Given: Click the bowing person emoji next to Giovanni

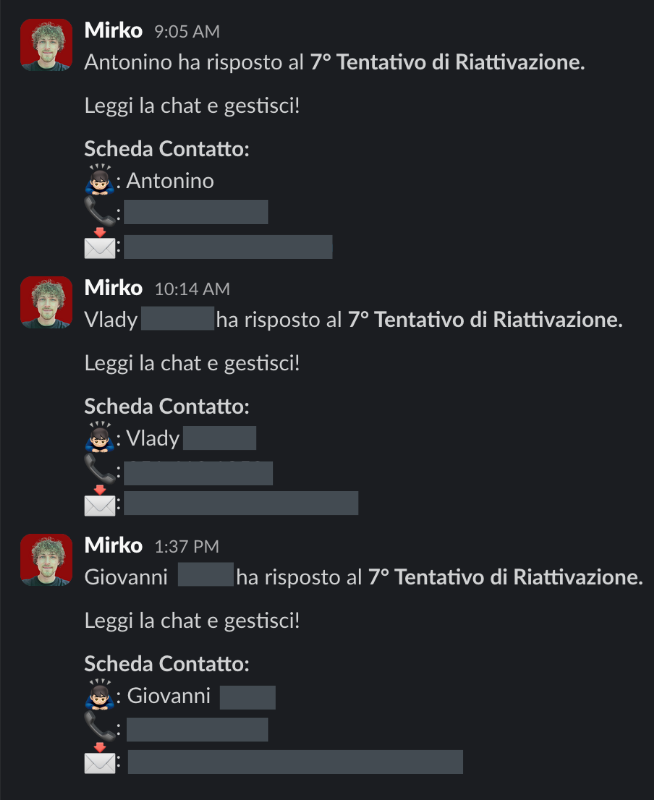Looking at the screenshot, I should click(99, 695).
